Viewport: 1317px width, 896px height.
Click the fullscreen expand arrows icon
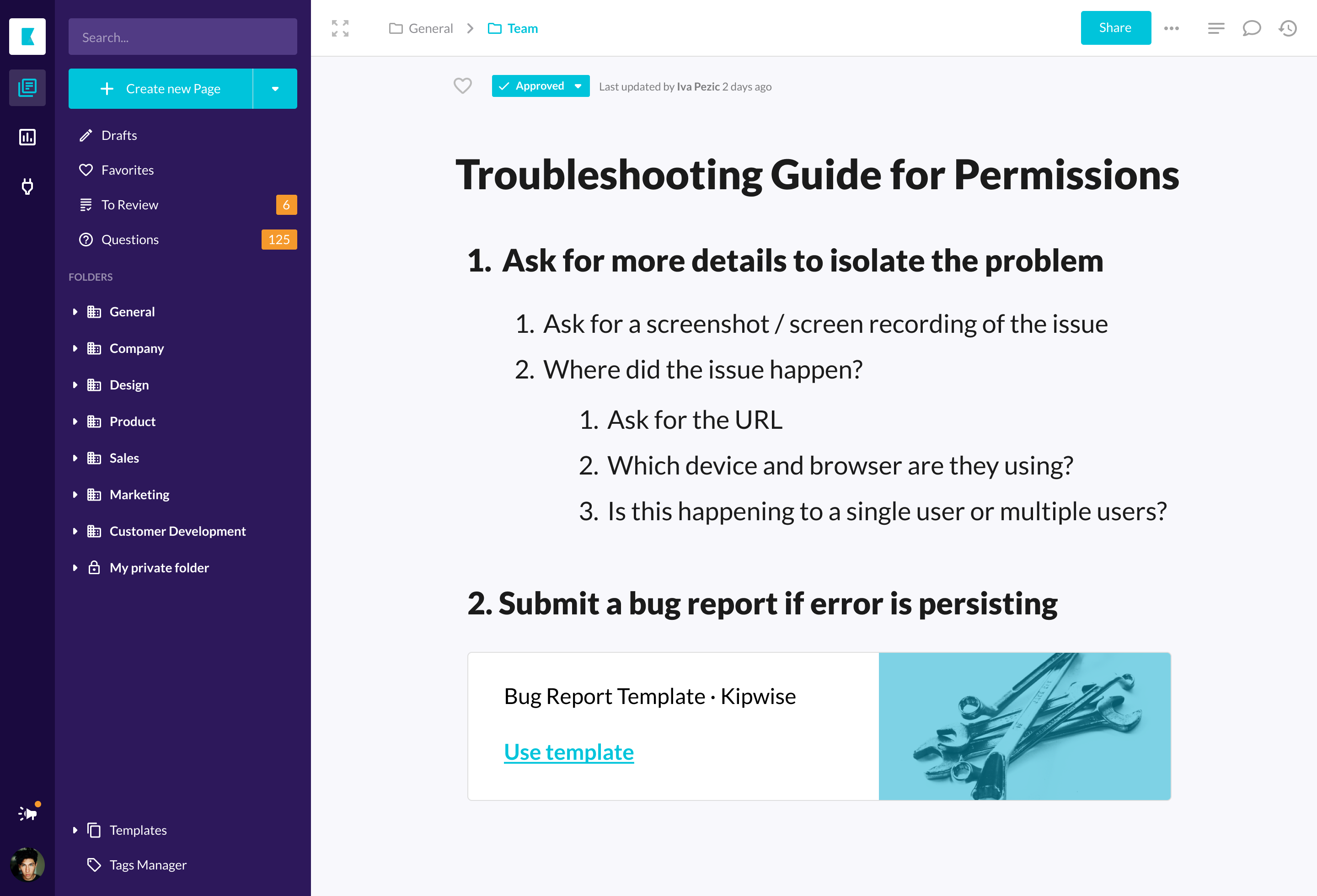click(340, 28)
